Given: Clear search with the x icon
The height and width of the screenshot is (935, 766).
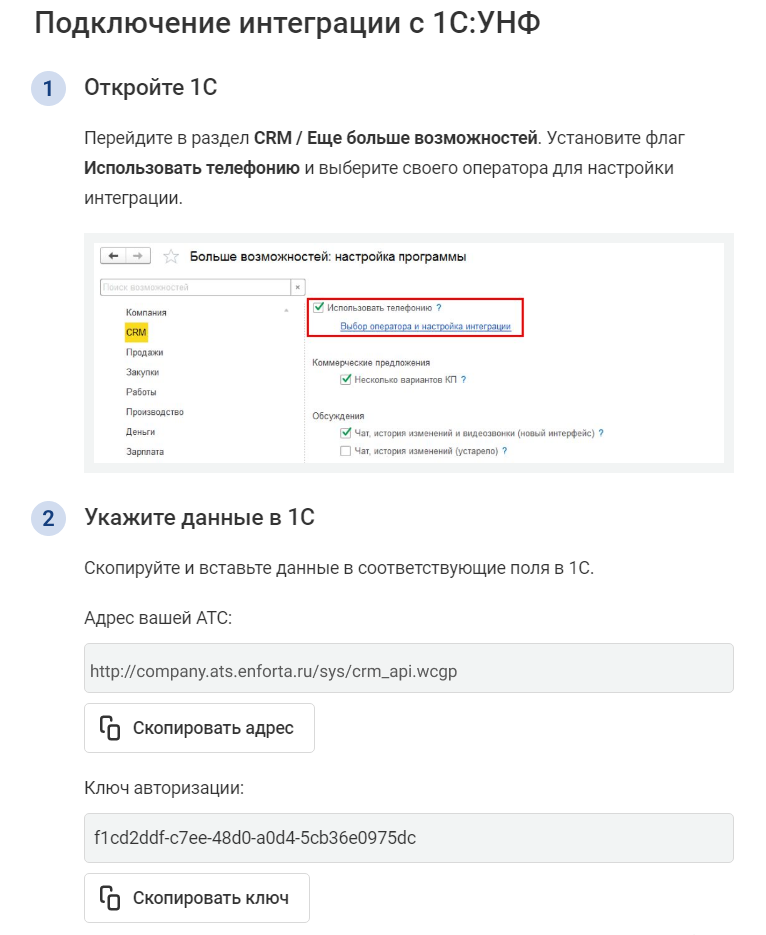Looking at the screenshot, I should tap(297, 287).
